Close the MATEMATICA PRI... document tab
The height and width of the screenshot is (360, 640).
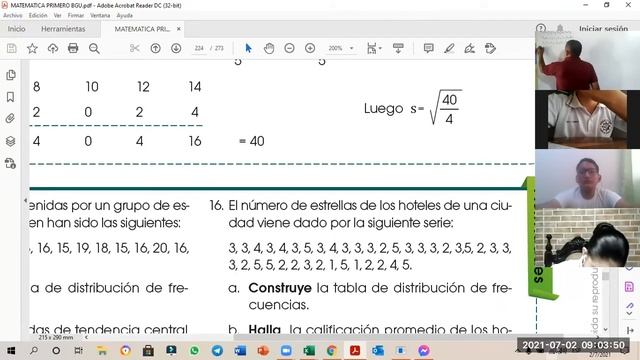point(179,29)
